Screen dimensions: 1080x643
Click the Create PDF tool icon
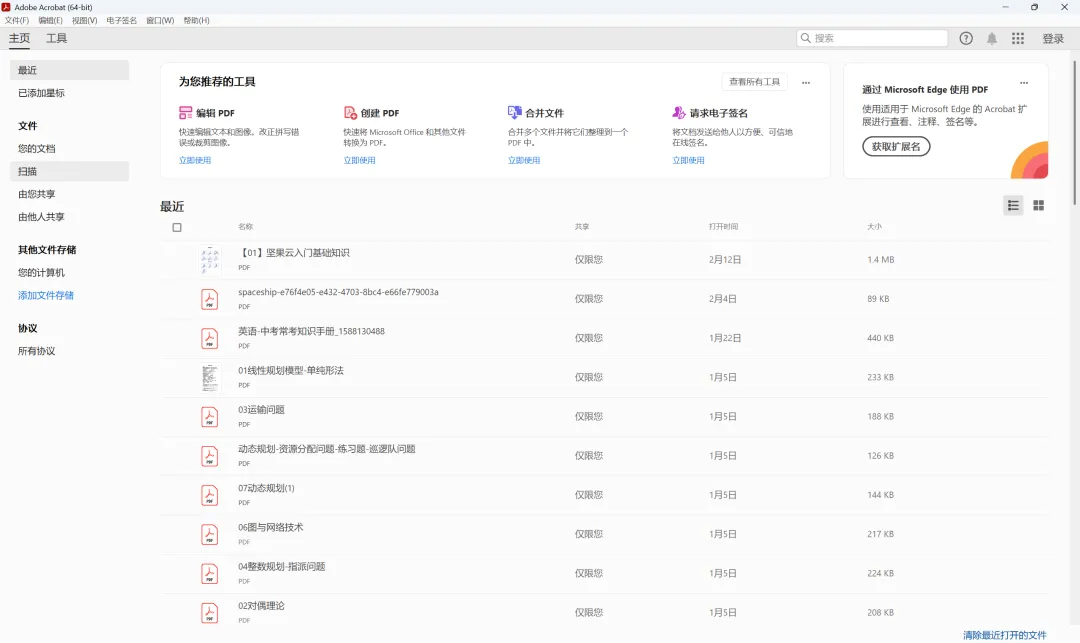[x=350, y=113]
